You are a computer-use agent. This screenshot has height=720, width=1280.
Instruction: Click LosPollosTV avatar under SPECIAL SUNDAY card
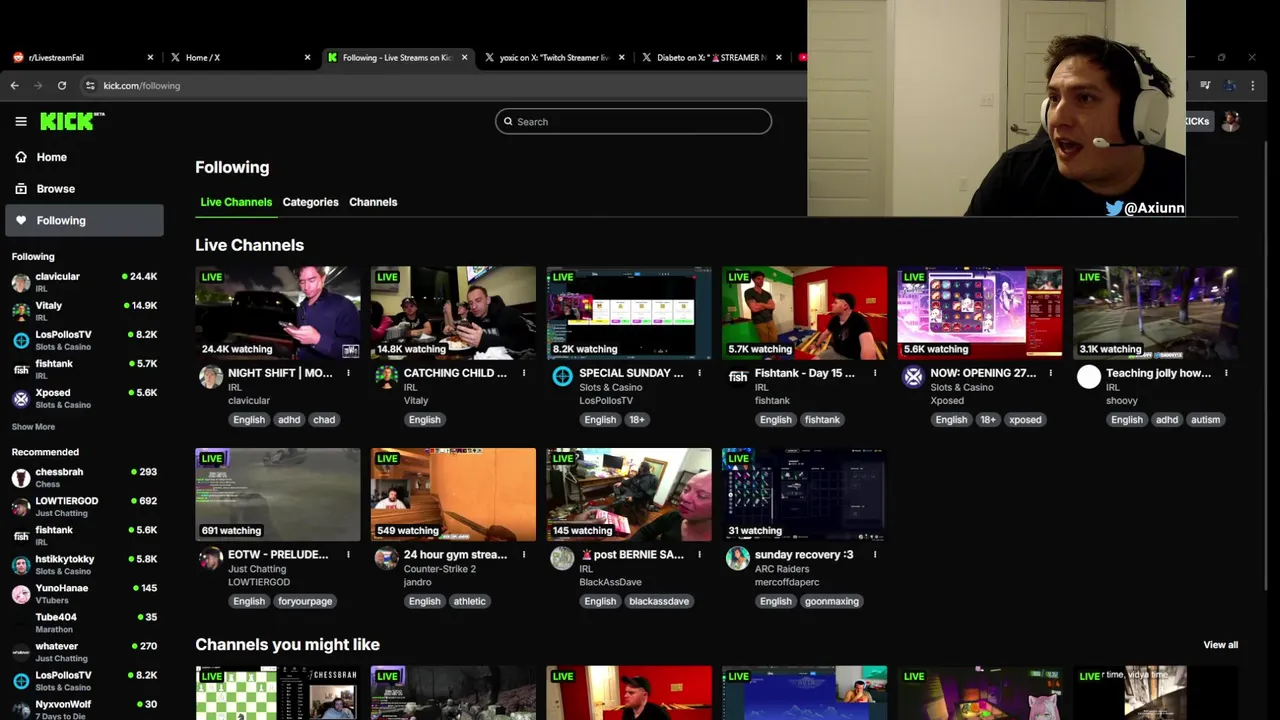pos(562,377)
